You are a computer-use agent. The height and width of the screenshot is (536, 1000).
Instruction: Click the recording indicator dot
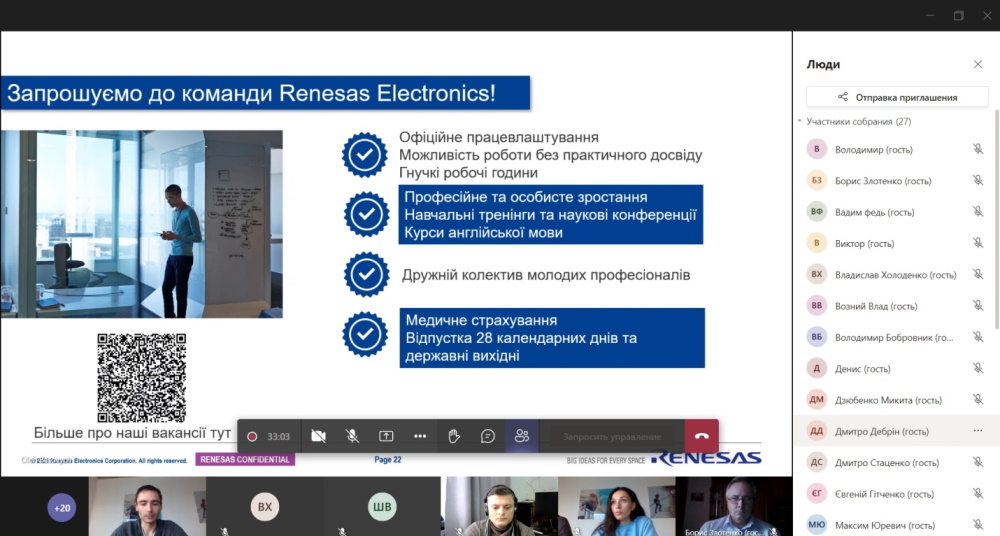point(252,436)
